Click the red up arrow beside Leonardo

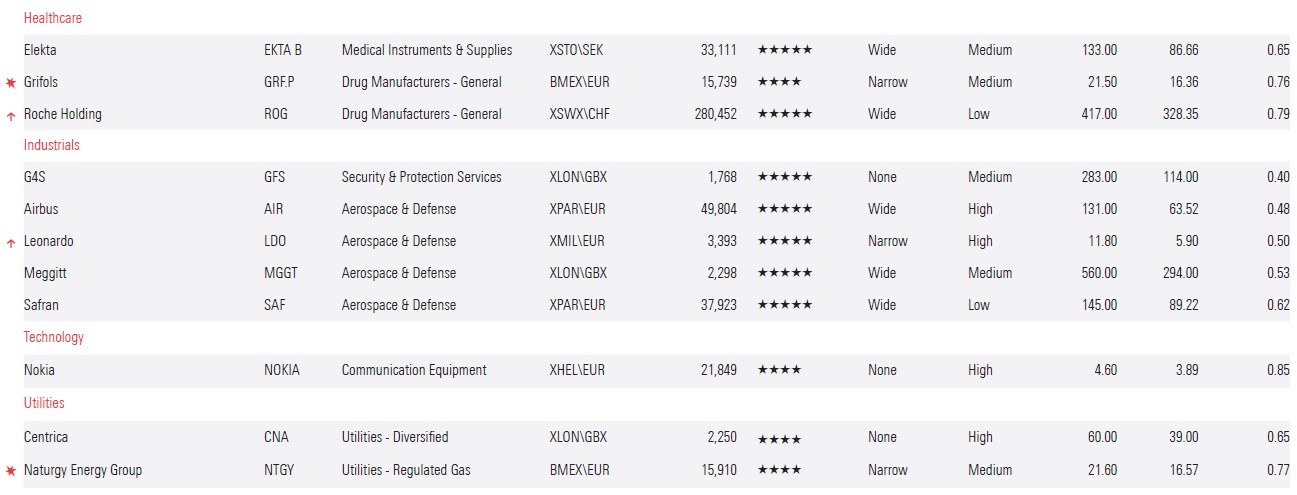[x=11, y=242]
